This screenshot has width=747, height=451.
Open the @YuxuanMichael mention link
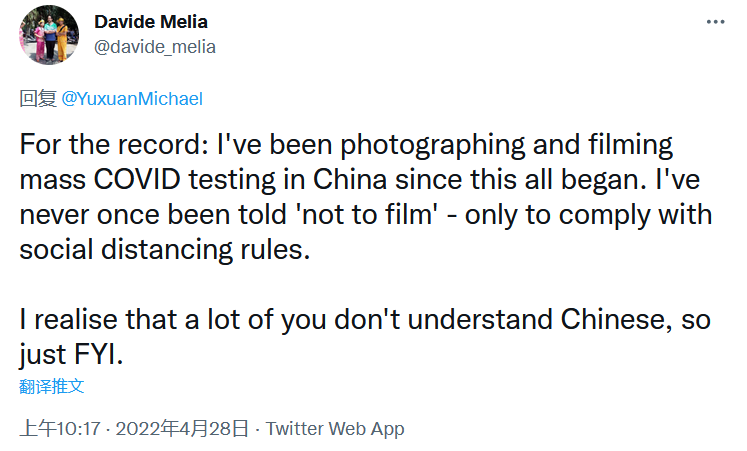[x=132, y=99]
